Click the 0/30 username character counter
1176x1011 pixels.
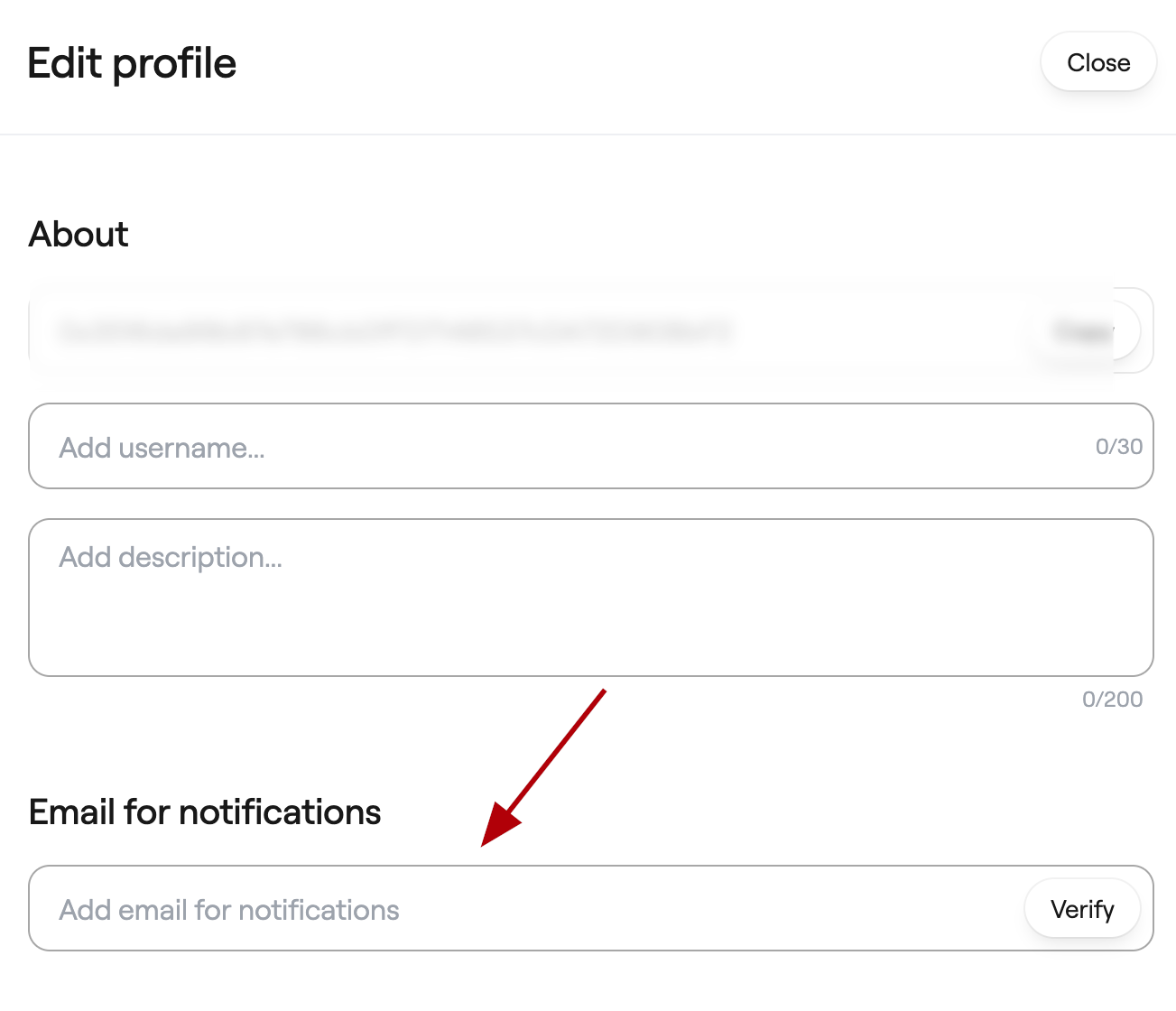point(1118,447)
